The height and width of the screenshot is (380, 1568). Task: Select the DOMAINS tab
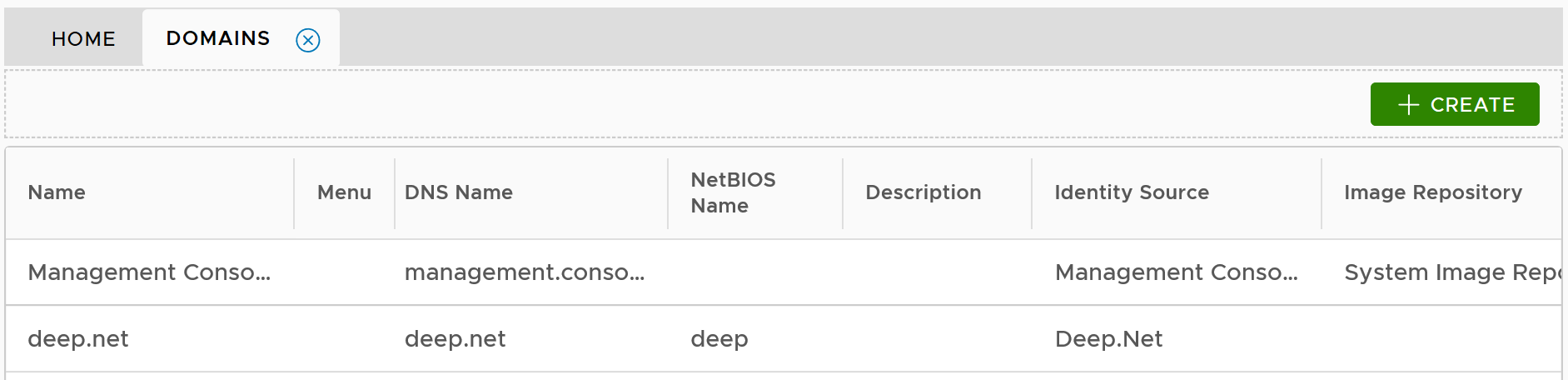(x=218, y=38)
